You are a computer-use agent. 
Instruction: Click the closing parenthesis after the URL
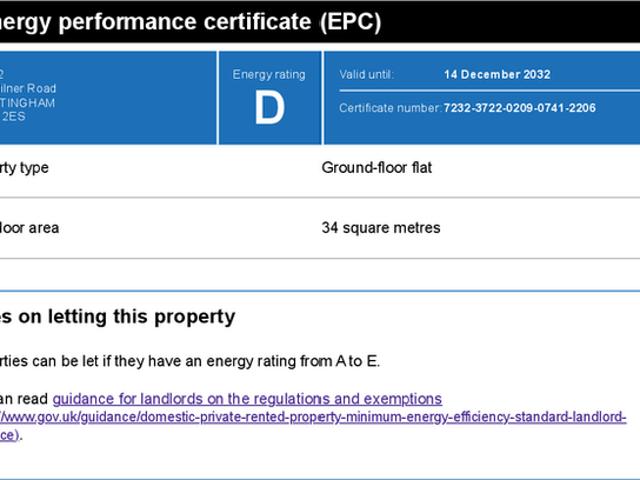(x=20, y=434)
